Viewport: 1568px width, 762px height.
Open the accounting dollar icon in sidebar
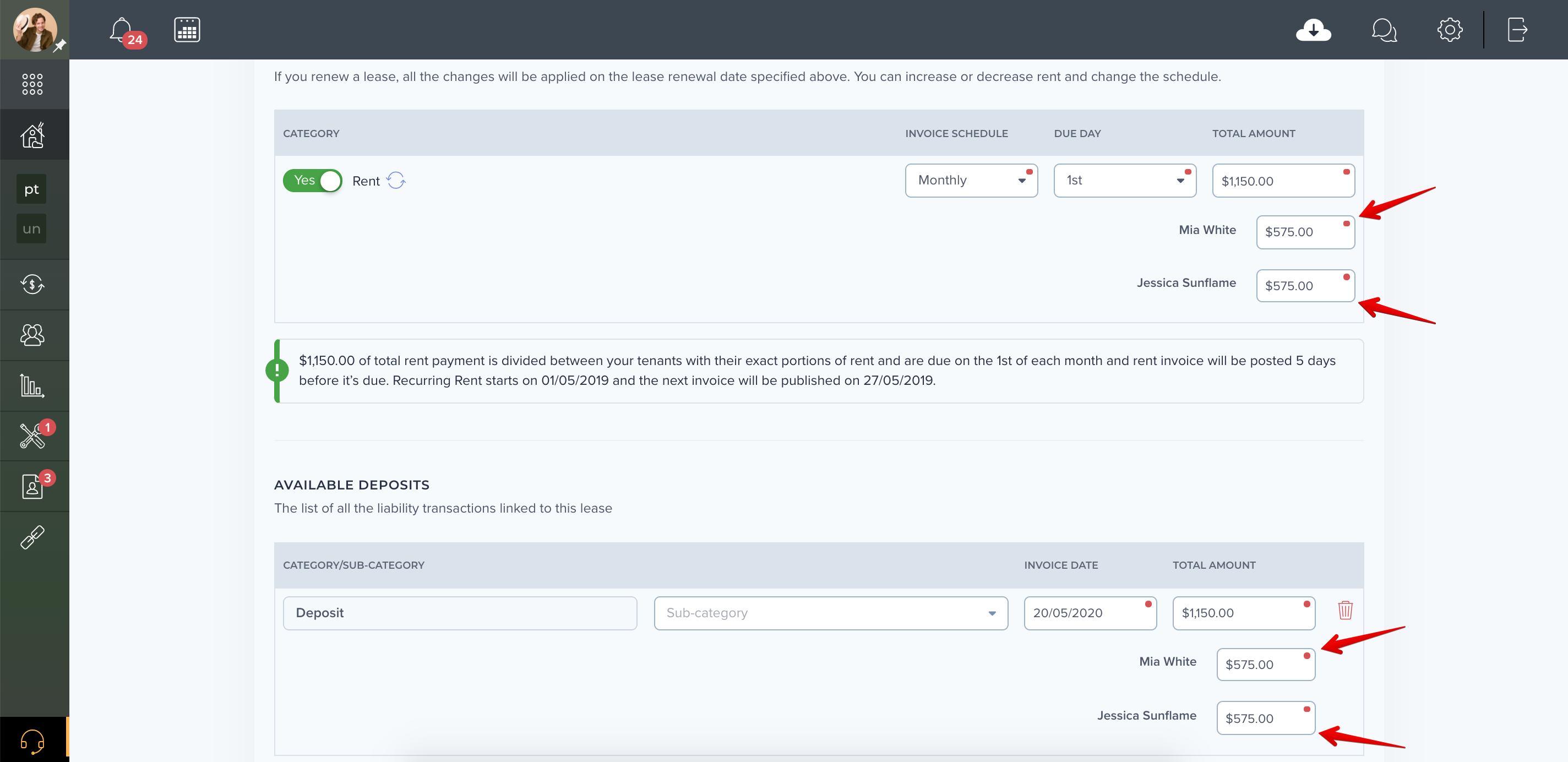click(32, 284)
